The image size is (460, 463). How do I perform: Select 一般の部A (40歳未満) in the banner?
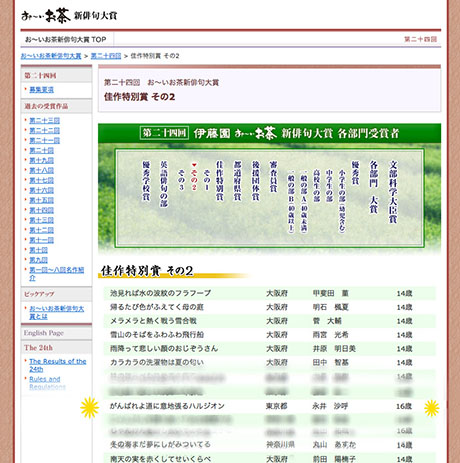304,201
